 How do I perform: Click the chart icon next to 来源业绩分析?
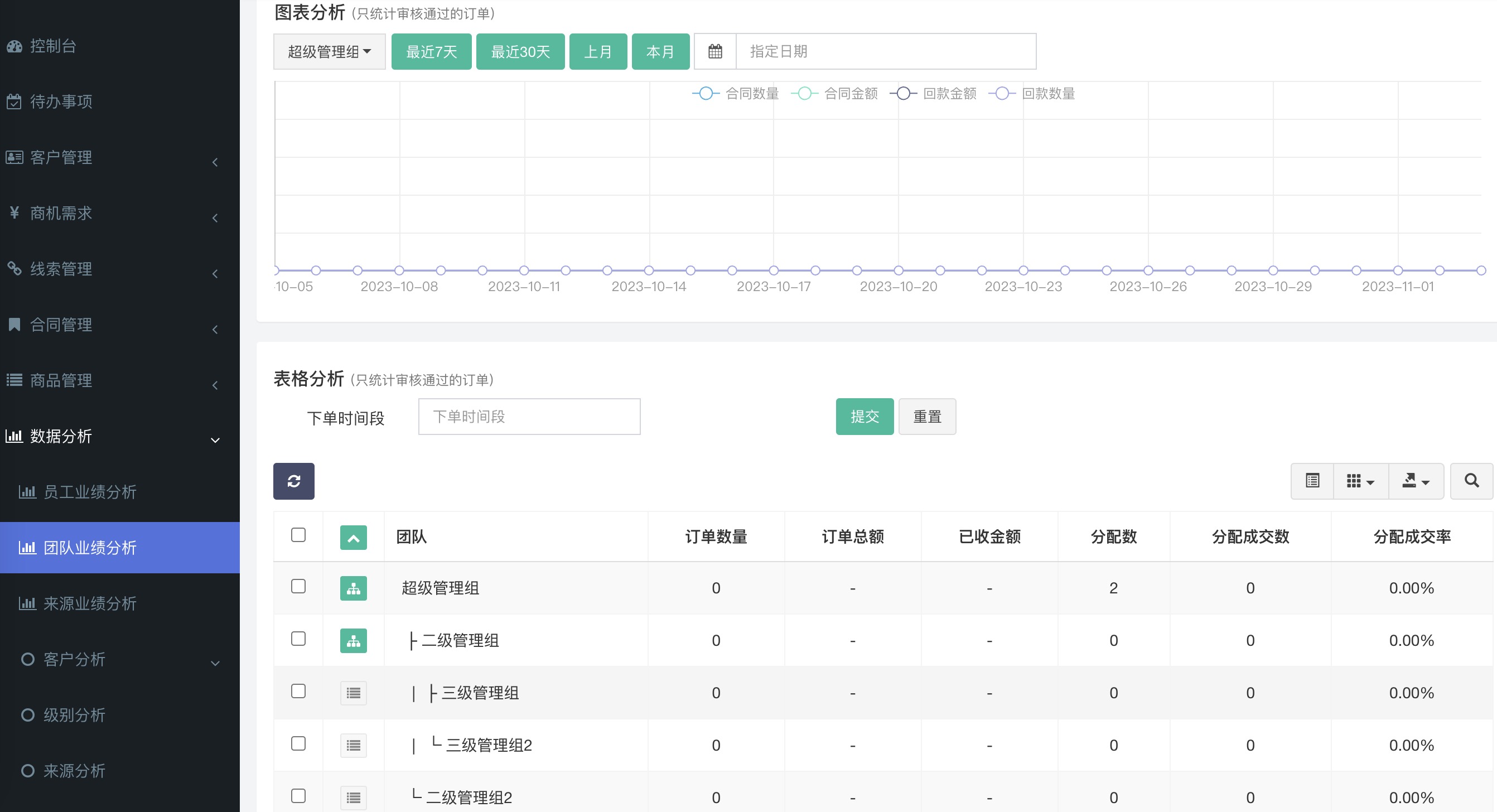[x=27, y=603]
